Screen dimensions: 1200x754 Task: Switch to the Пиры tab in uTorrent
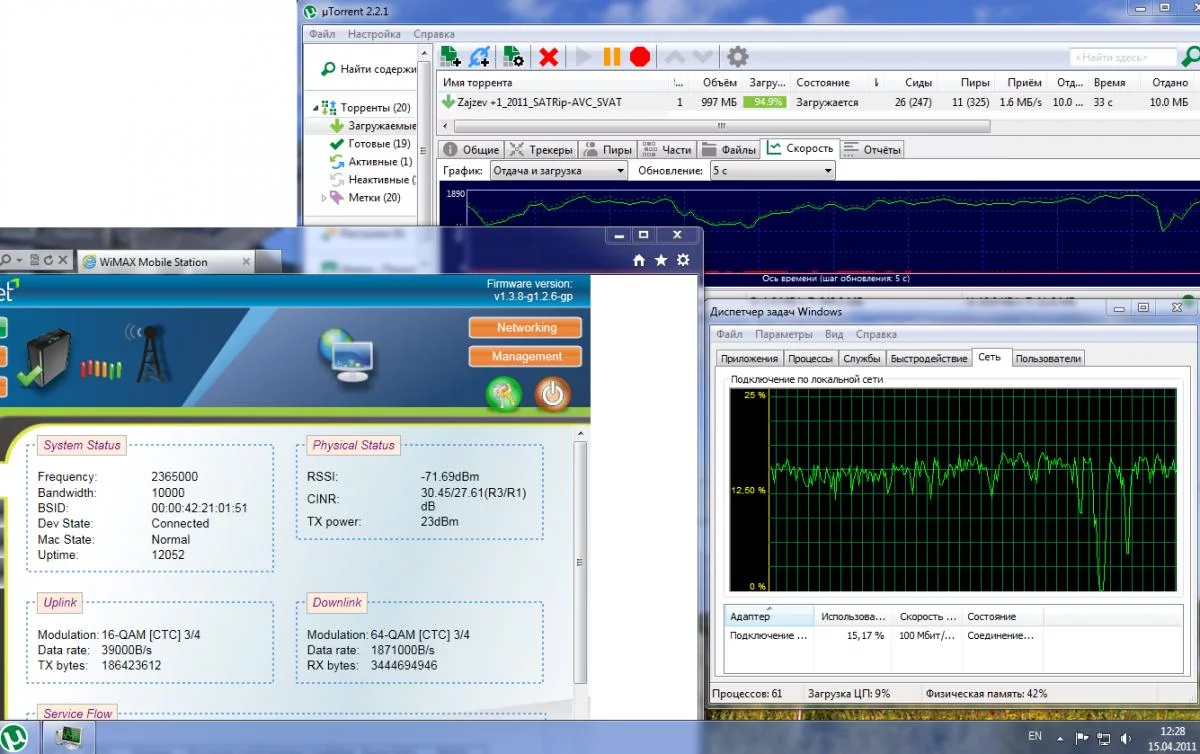608,150
